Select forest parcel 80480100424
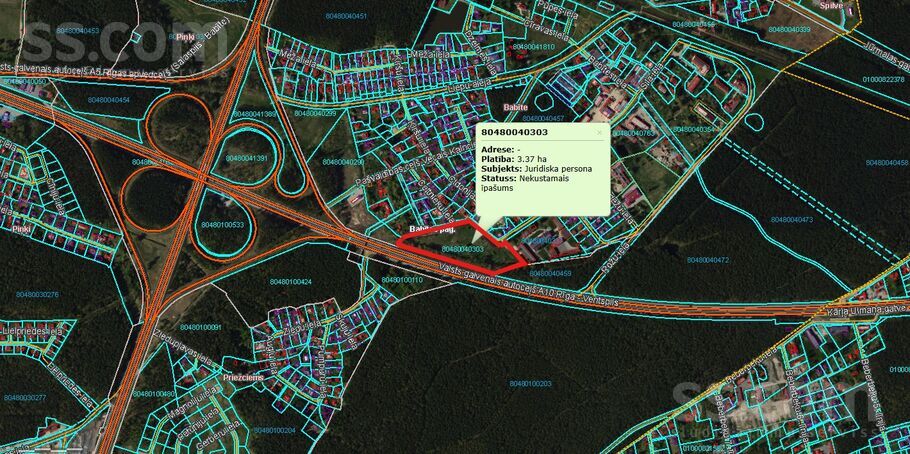Viewport: 910px width, 454px height. [x=290, y=282]
